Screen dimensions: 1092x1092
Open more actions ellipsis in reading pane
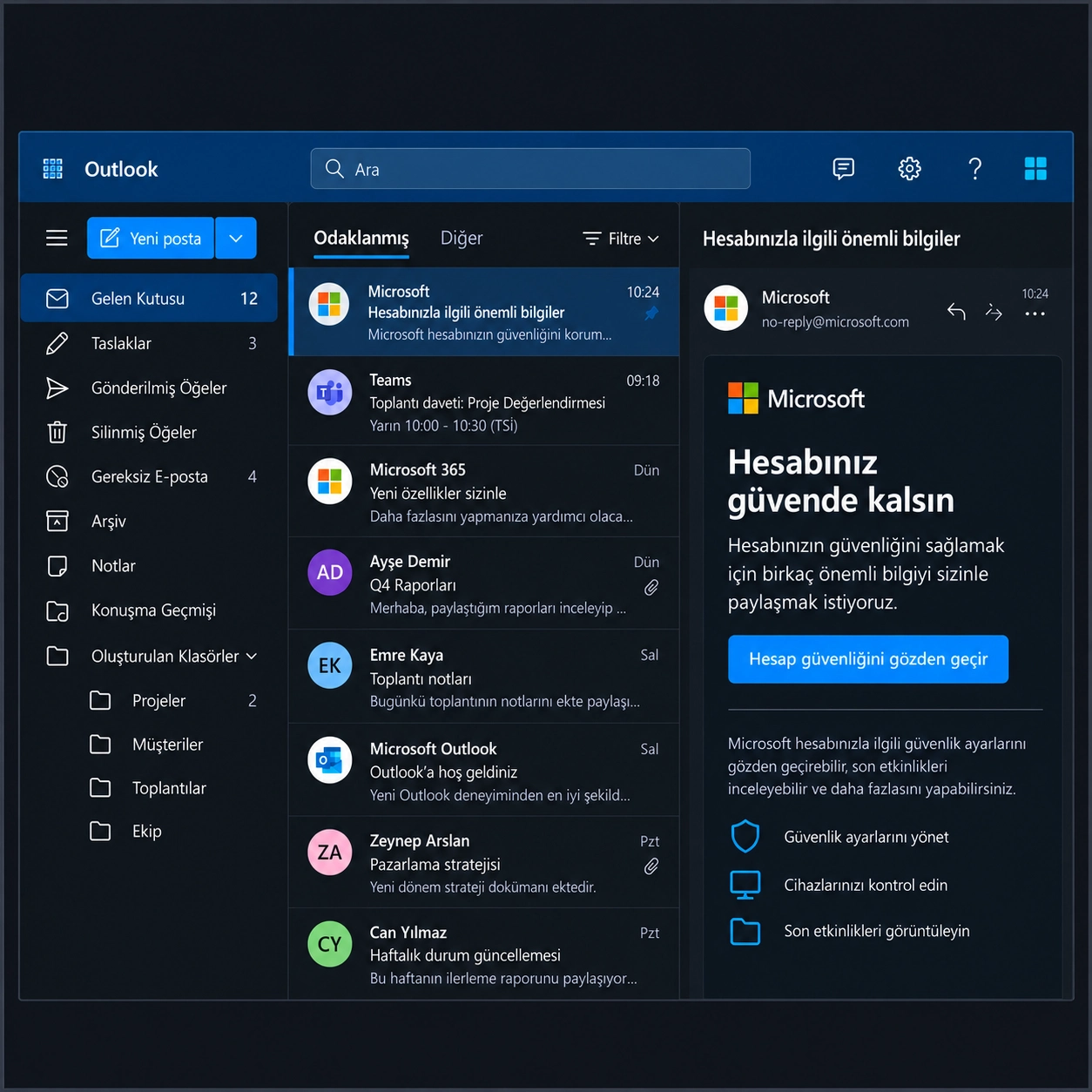(1035, 314)
